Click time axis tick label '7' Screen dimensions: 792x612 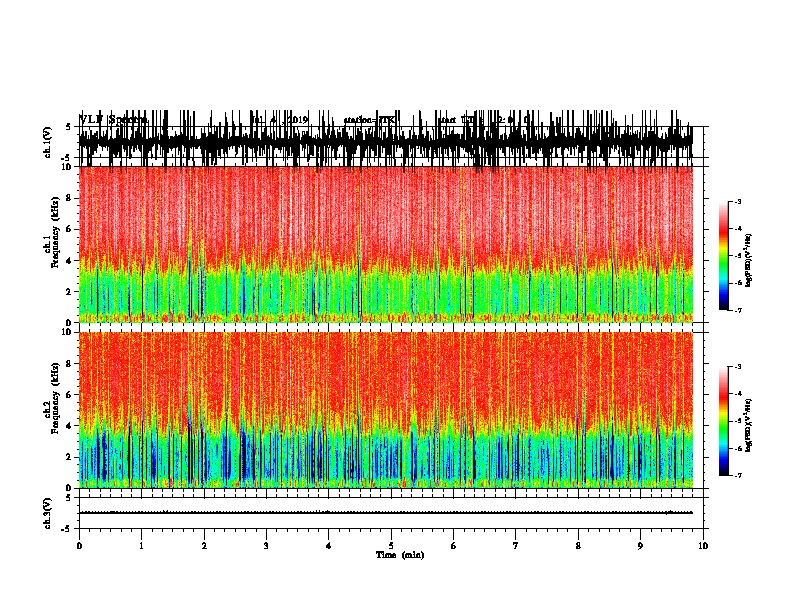coord(516,546)
